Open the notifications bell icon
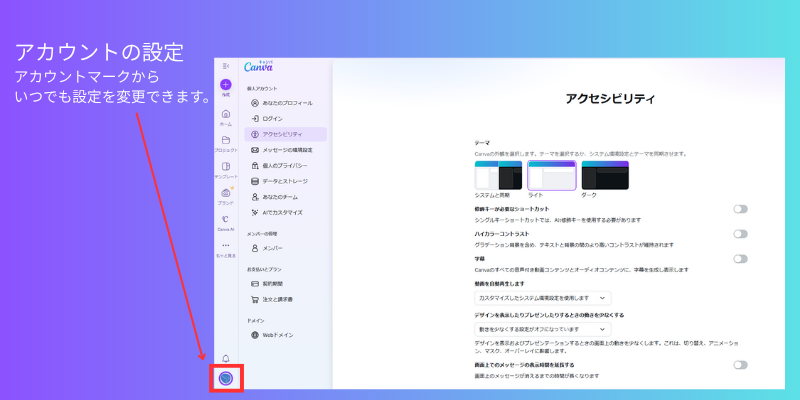This screenshot has height=400, width=800. point(226,359)
